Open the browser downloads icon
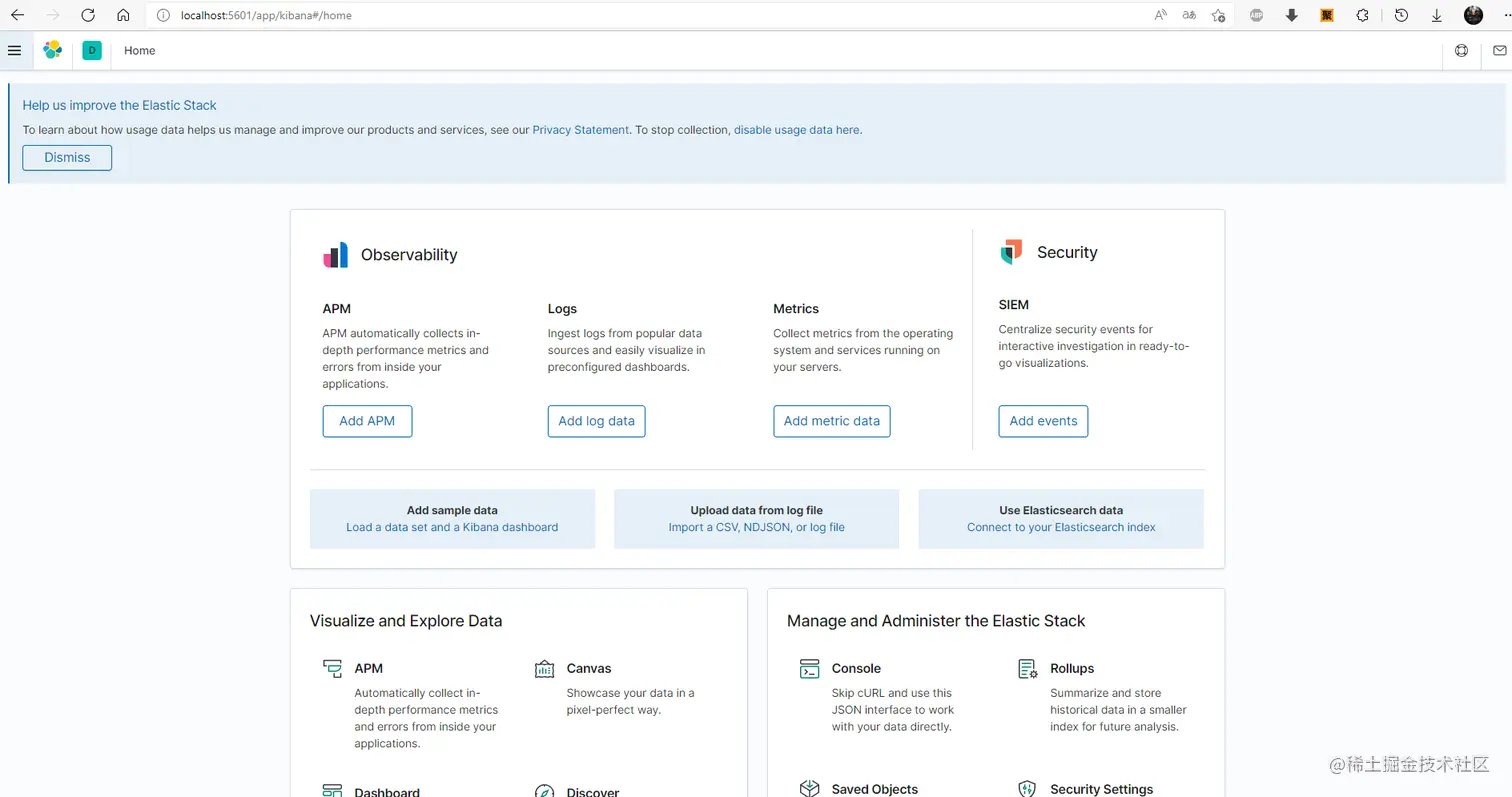The image size is (1512, 797). point(1437,15)
